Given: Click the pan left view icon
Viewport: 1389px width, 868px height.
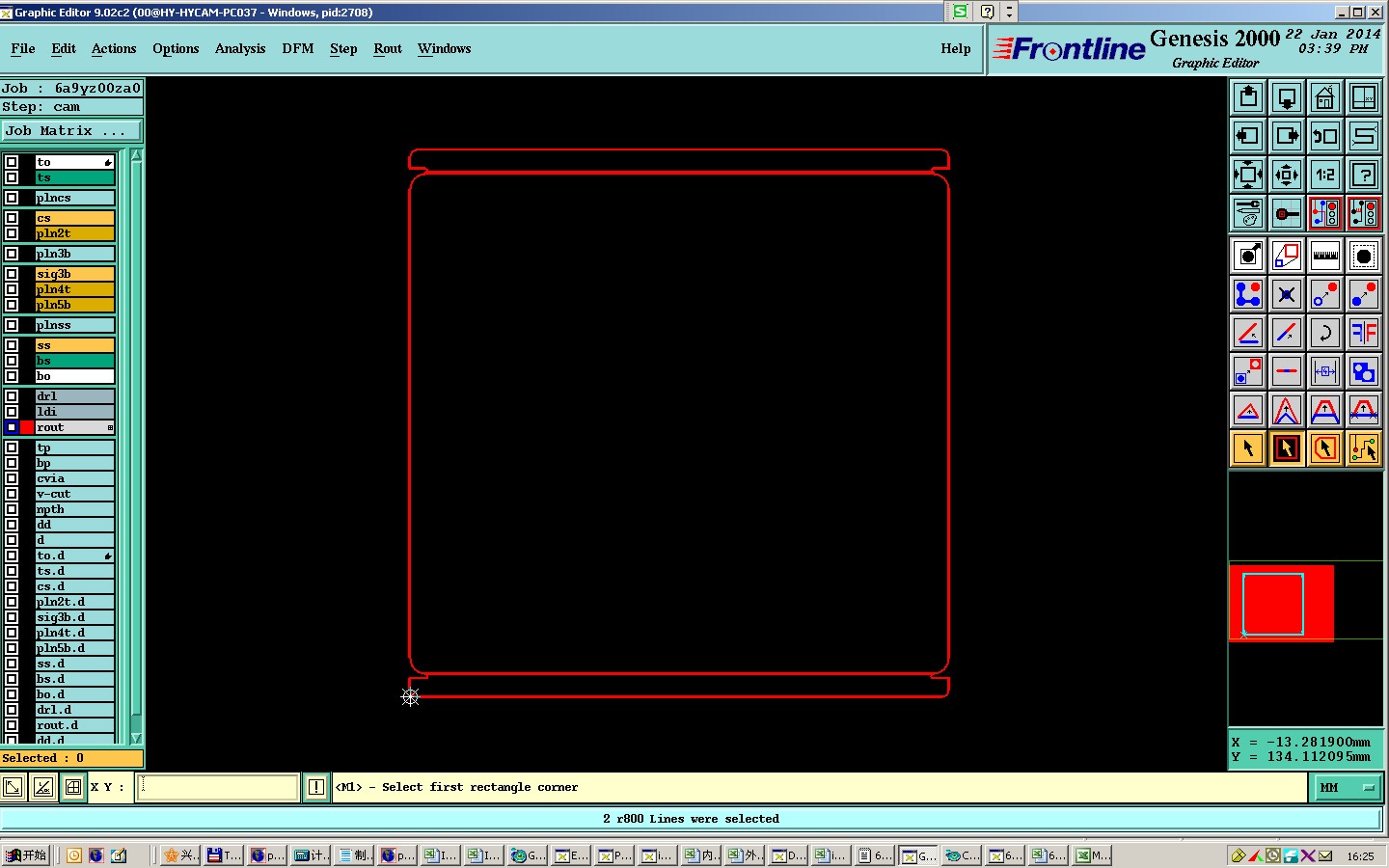Looking at the screenshot, I should pos(1248,136).
